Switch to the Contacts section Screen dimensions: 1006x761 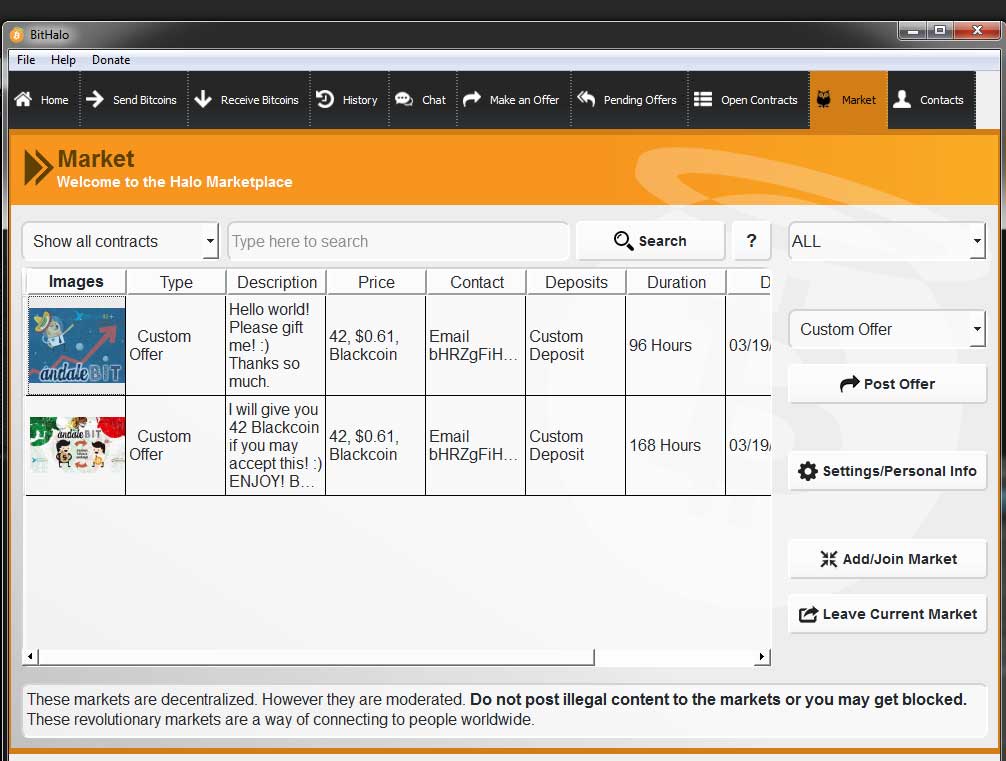point(928,100)
